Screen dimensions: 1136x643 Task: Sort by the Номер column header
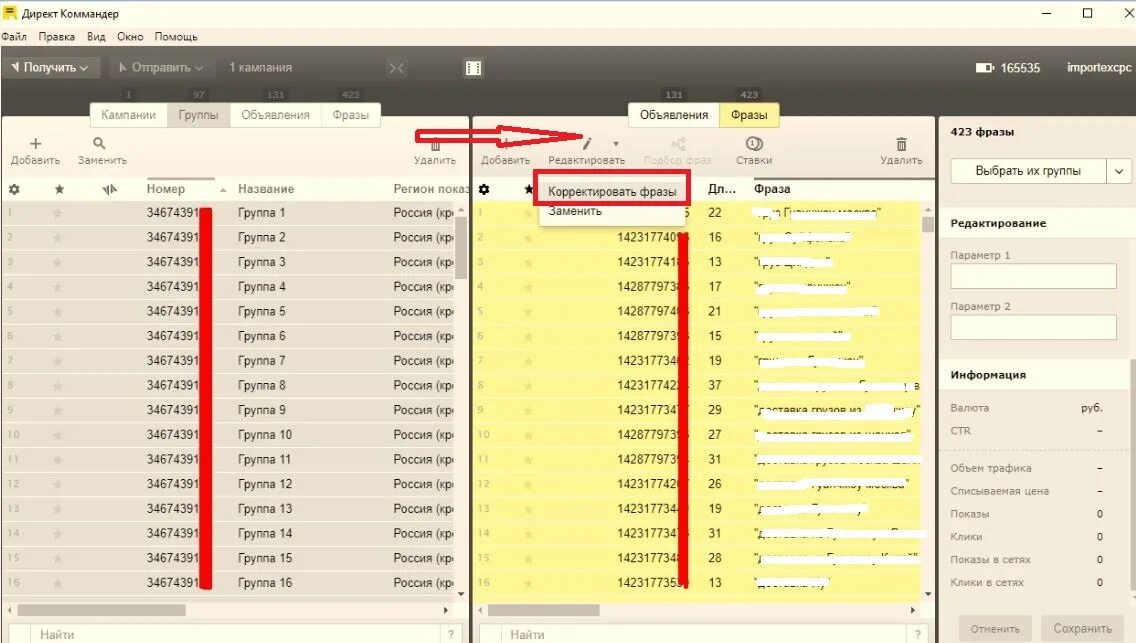pyautogui.click(x=166, y=189)
